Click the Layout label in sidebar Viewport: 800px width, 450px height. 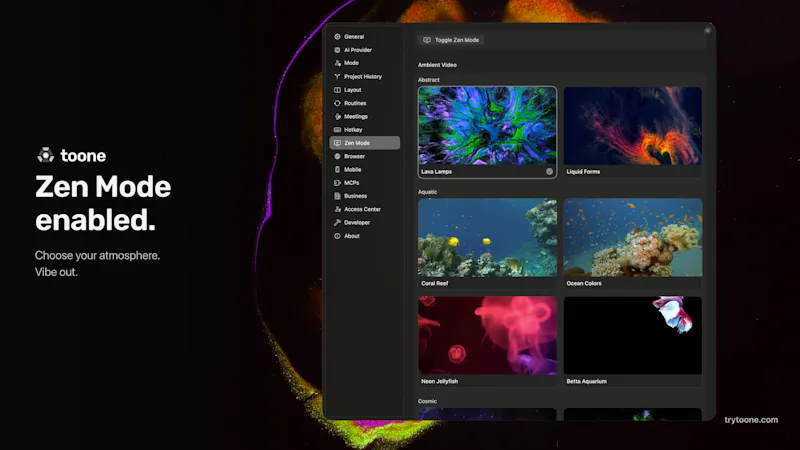click(353, 90)
